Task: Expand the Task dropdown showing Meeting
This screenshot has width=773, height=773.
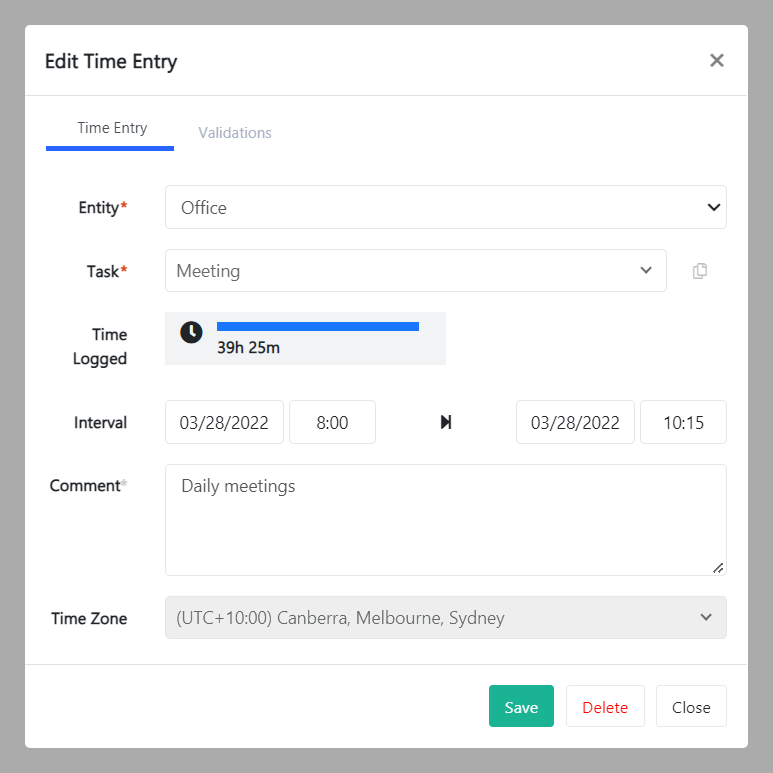Action: (415, 271)
